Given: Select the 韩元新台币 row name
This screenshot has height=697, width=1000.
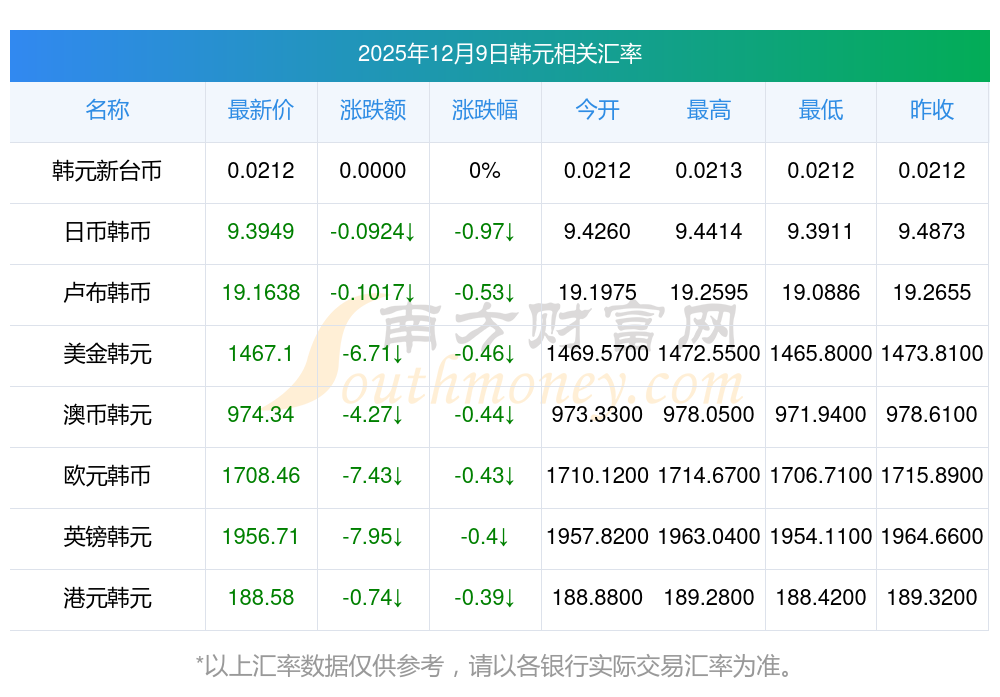Looking at the screenshot, I should coord(107,171).
